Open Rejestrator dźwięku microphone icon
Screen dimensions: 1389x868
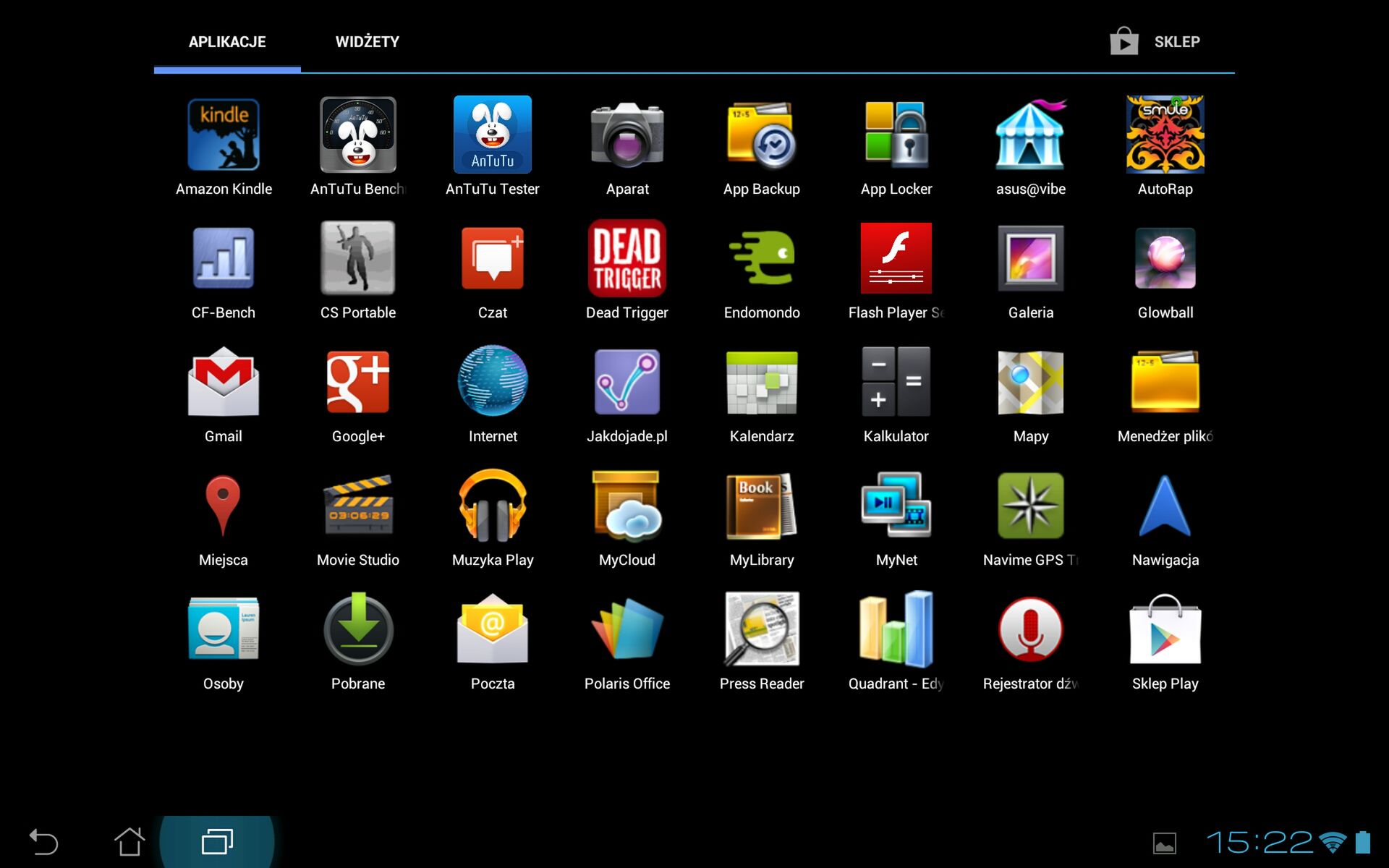click(1030, 630)
